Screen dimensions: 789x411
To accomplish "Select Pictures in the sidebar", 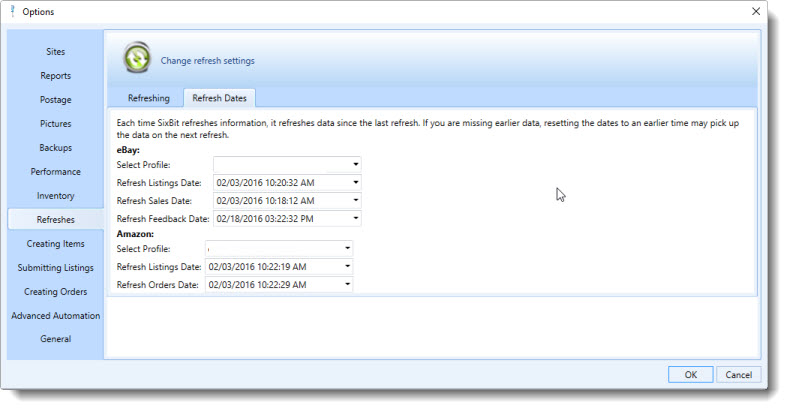I will click(x=55, y=123).
